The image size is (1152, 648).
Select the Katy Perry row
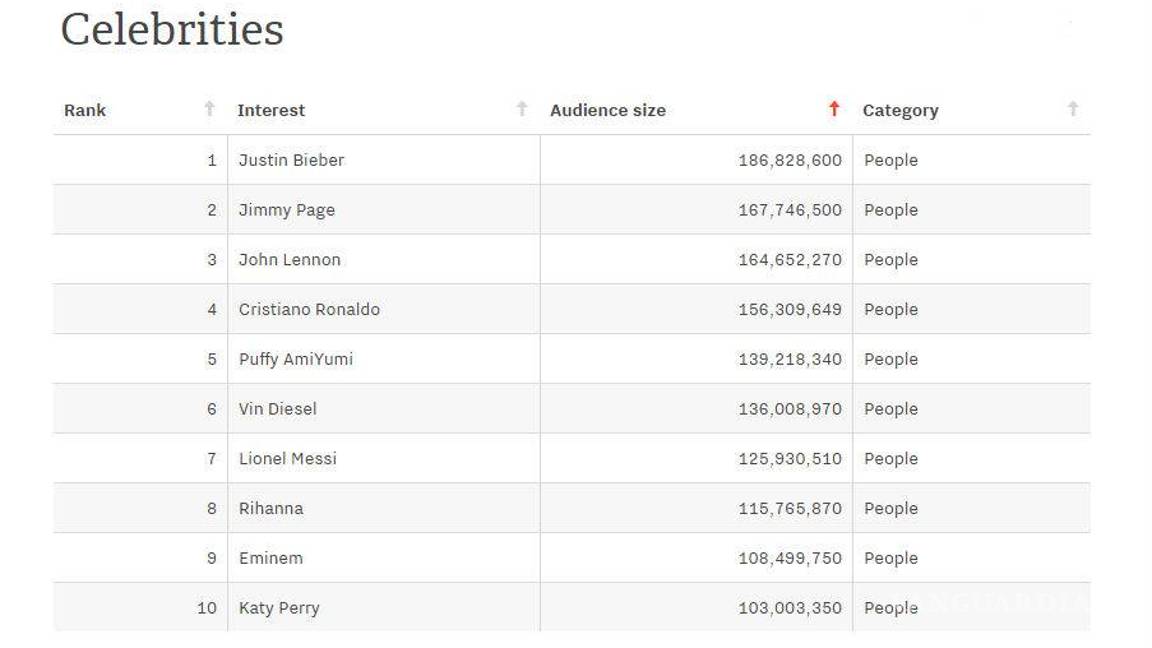point(279,608)
